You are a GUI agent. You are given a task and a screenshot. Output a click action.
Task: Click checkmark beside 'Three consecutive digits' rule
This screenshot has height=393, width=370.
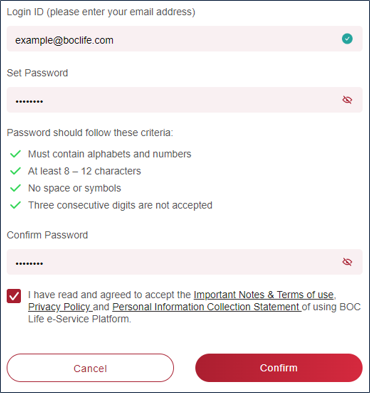tap(15, 205)
